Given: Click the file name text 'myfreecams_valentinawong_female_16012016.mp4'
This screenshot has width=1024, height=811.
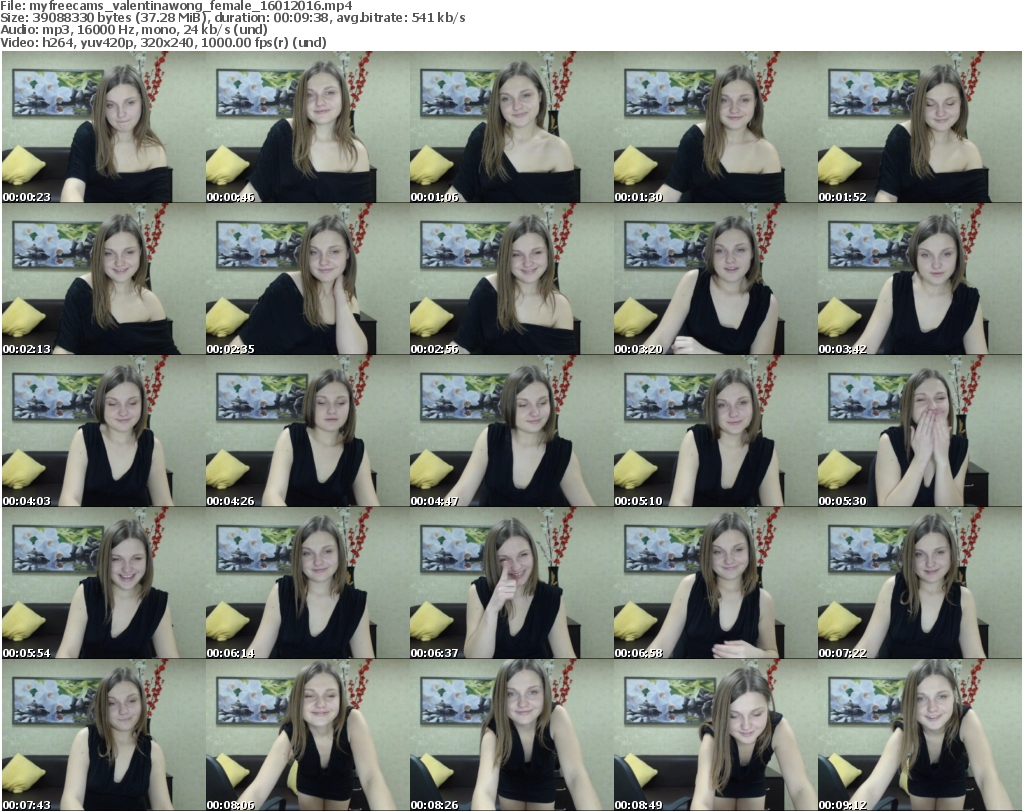Looking at the screenshot, I should pos(191,6).
